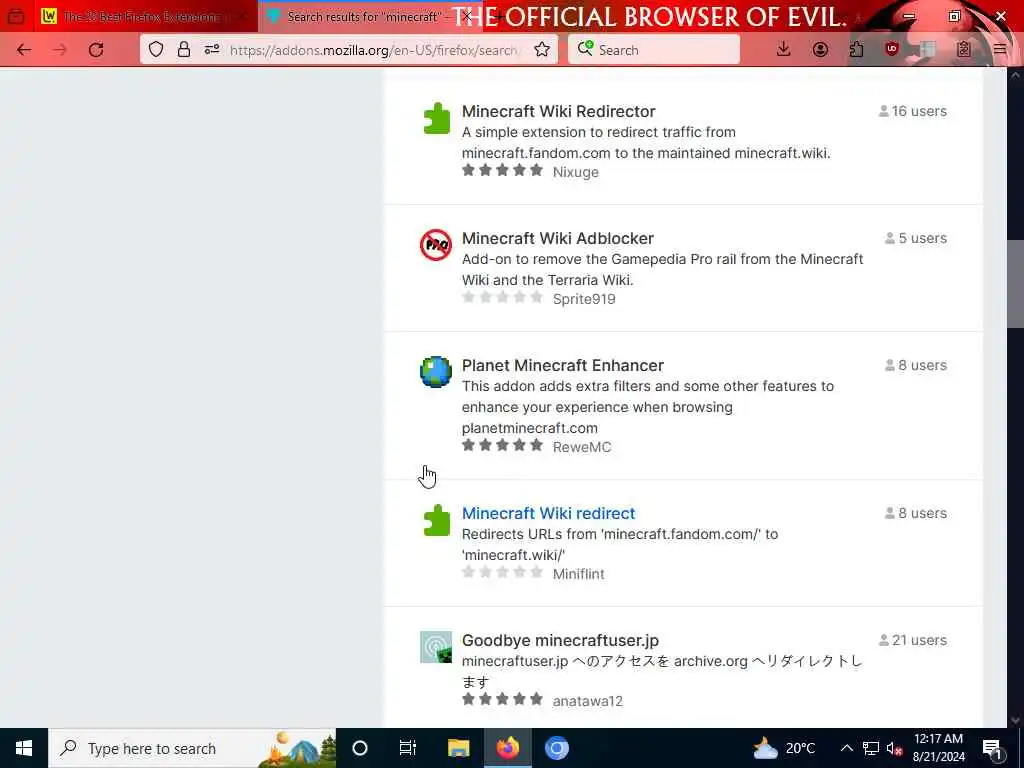Open the Minecraft Wiki Redirector add-on
The height and width of the screenshot is (768, 1024).
(x=558, y=111)
